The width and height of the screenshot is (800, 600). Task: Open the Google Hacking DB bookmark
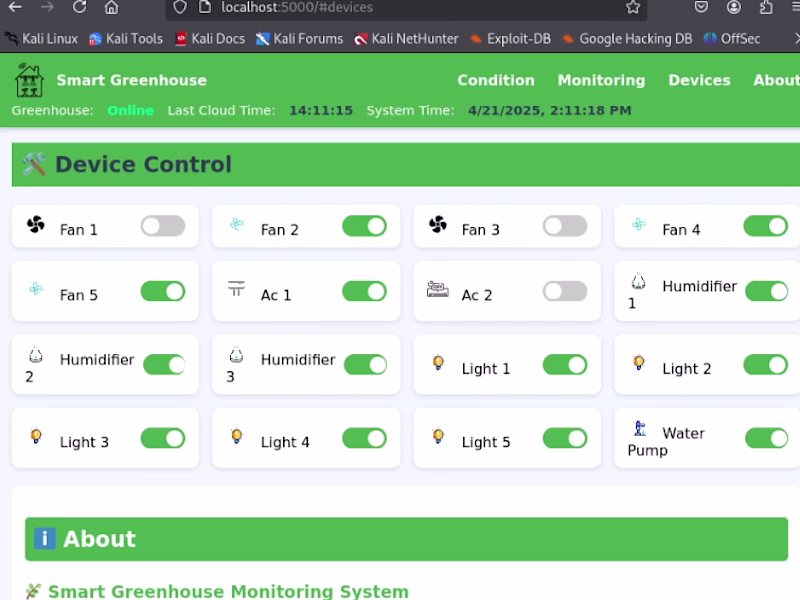click(627, 39)
